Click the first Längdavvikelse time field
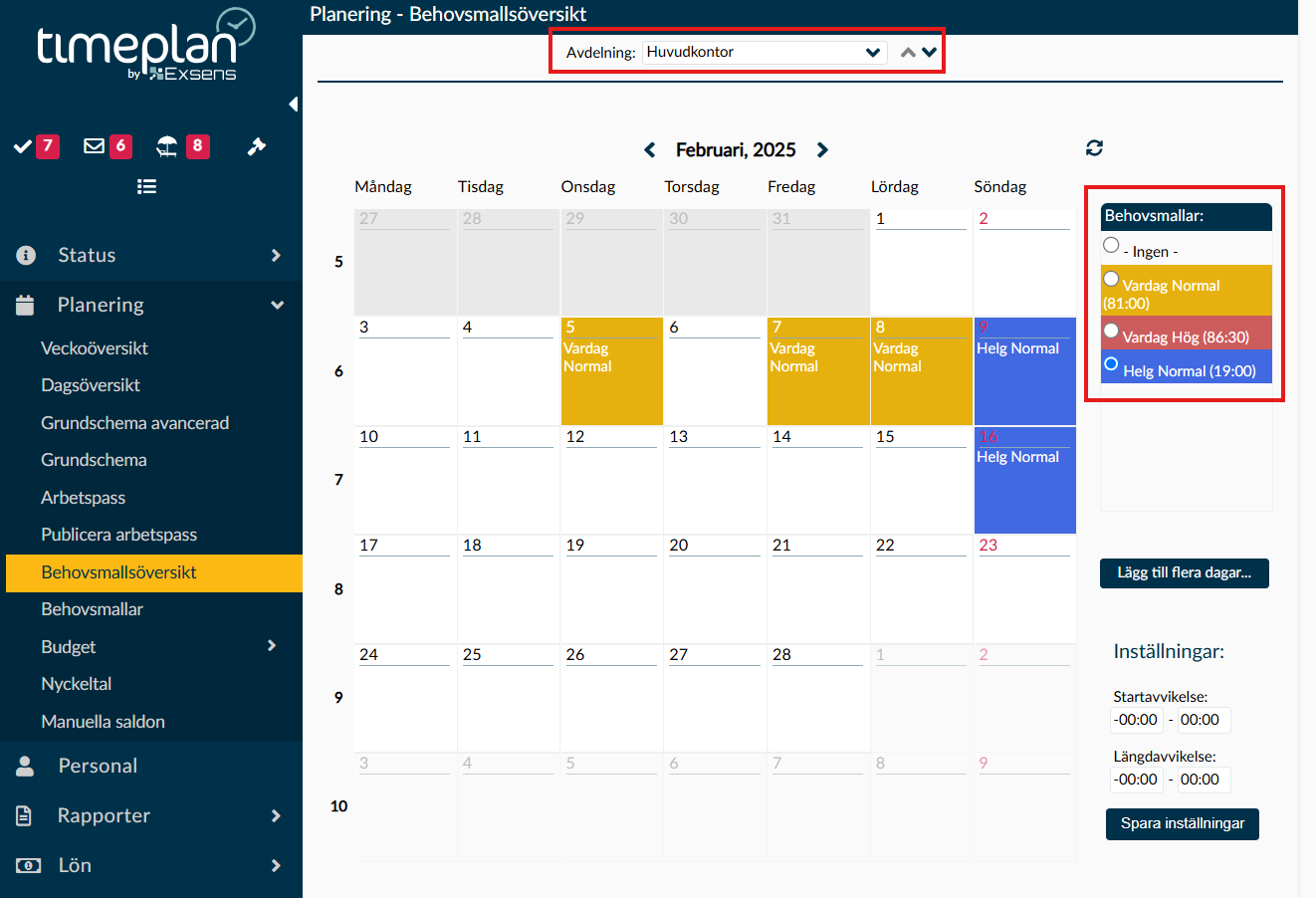This screenshot has height=898, width=1316. [1136, 780]
